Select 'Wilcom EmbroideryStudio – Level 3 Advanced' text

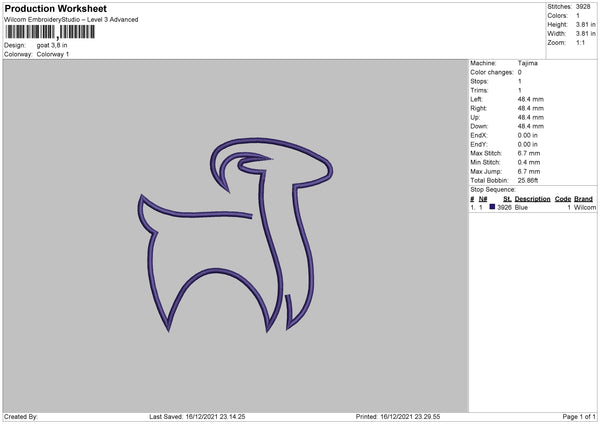(71, 20)
